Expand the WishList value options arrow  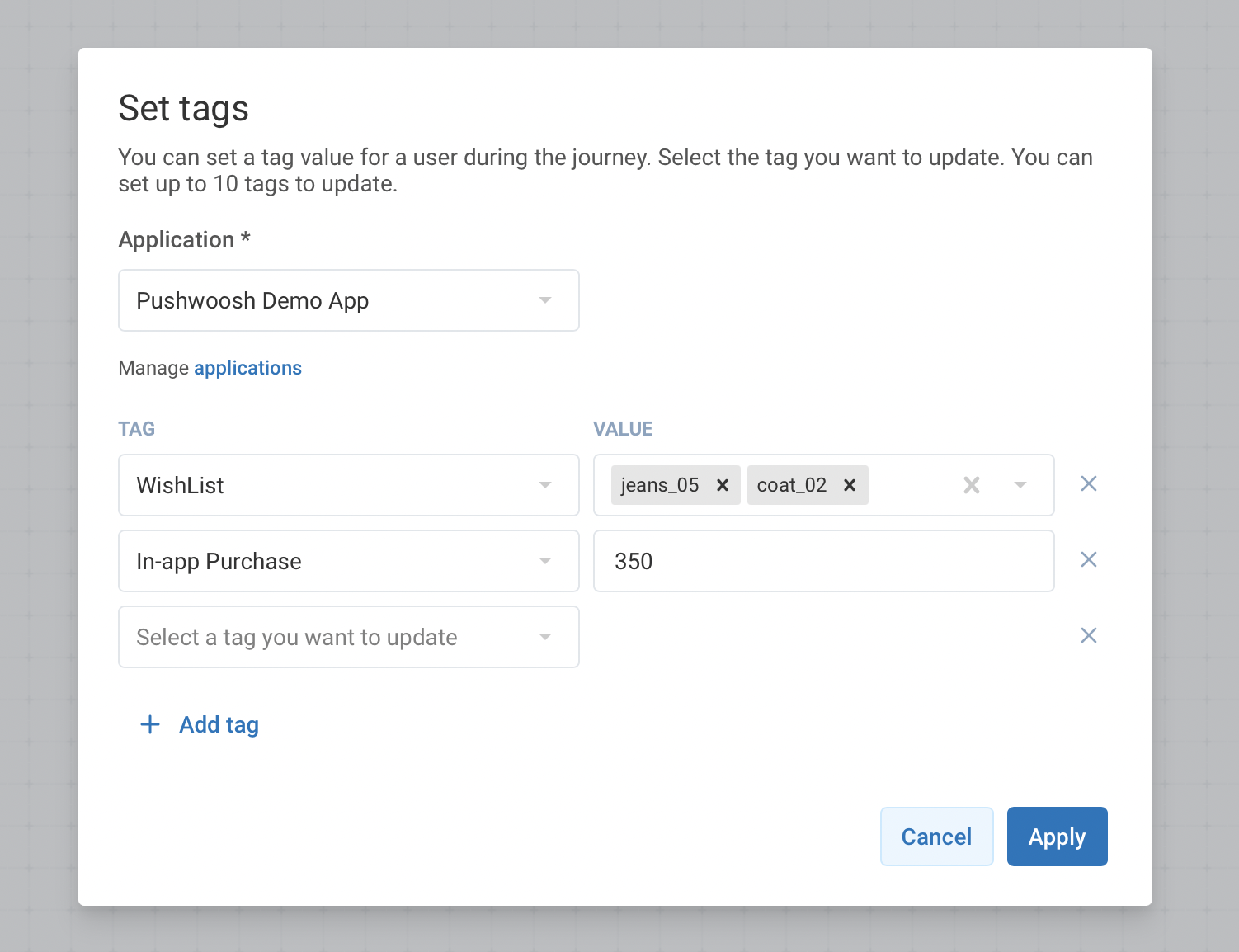pyautogui.click(x=1020, y=485)
